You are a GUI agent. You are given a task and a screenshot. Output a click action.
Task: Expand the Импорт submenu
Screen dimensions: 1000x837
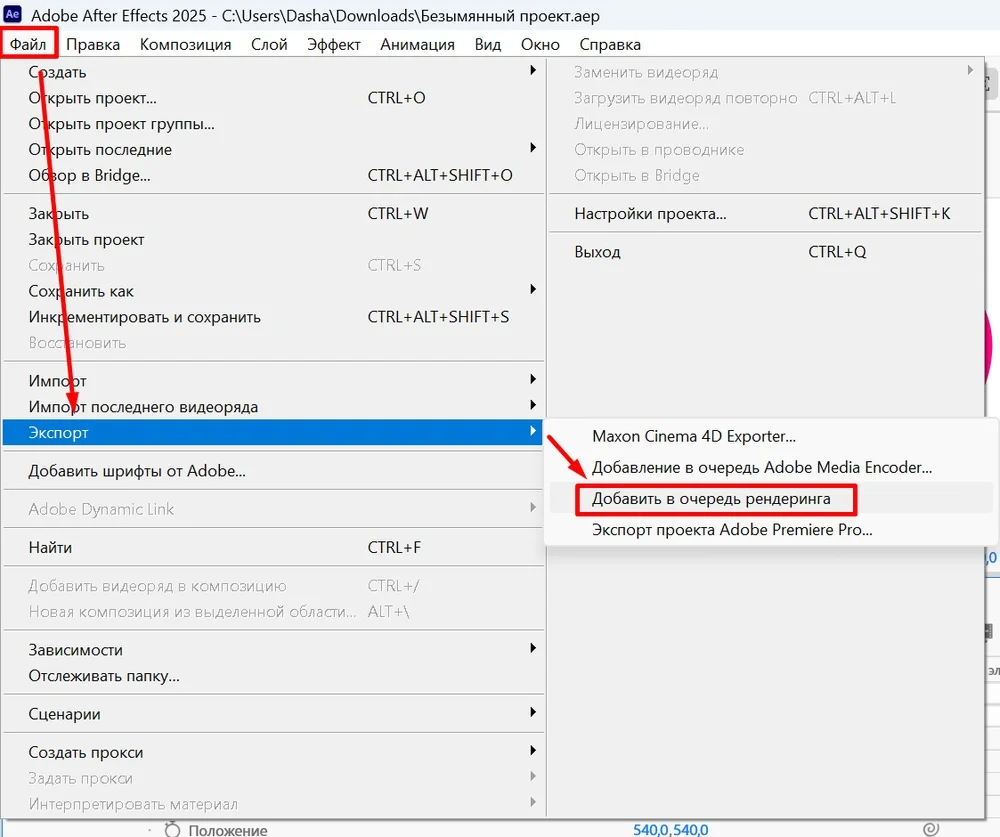coord(533,381)
